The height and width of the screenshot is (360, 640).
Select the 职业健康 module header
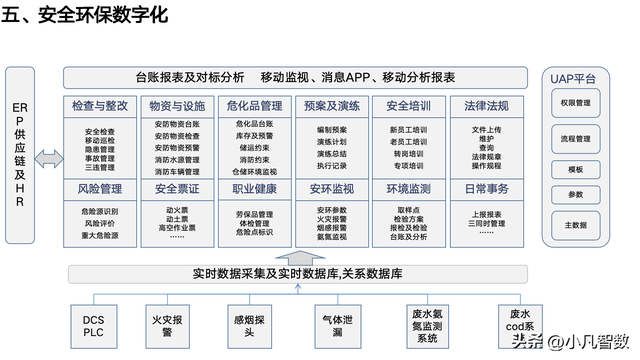tap(255, 189)
